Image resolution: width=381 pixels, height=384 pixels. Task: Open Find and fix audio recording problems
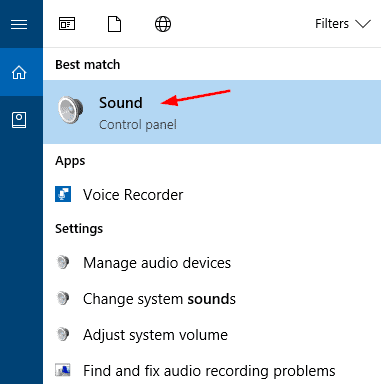click(209, 371)
